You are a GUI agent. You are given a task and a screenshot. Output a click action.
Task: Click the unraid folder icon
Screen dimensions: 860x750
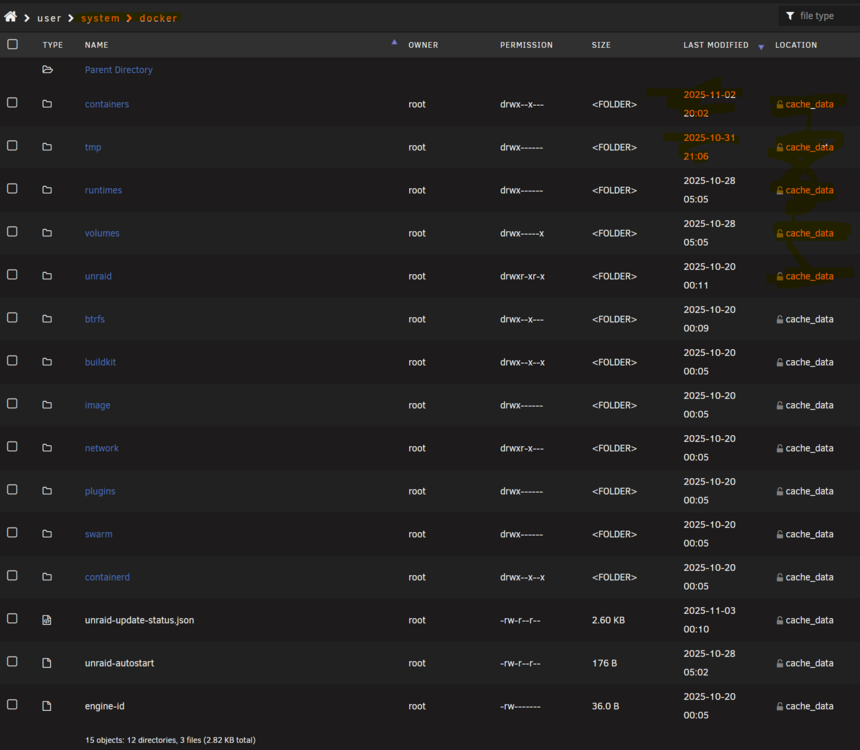(x=47, y=276)
